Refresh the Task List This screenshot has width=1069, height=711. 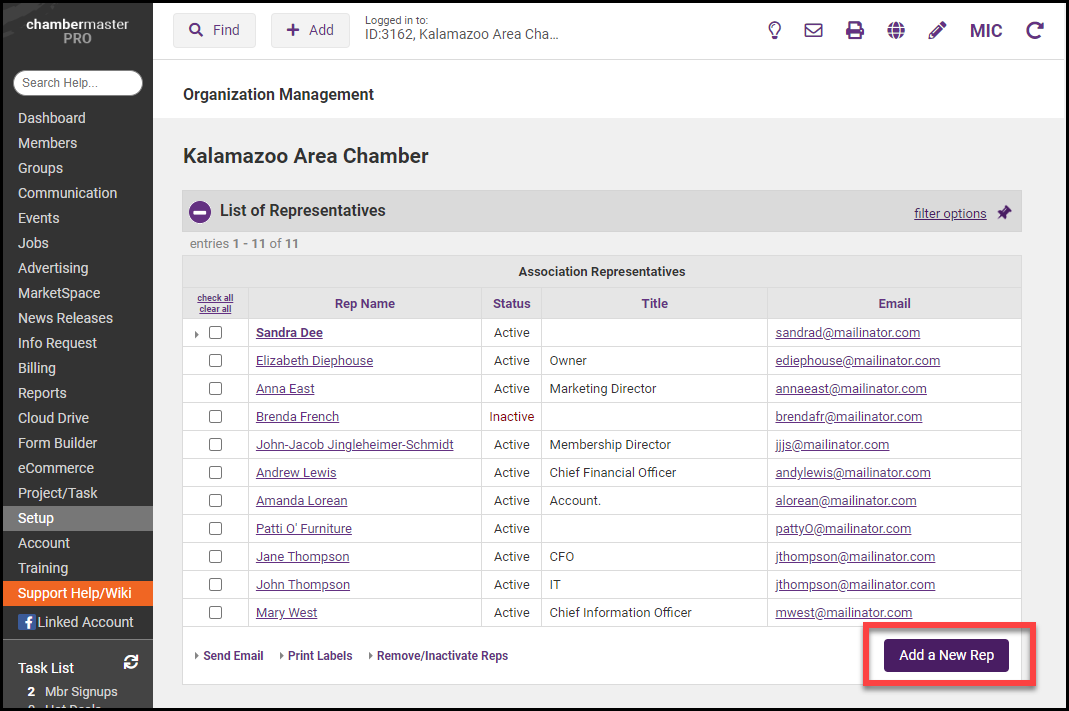[x=131, y=662]
